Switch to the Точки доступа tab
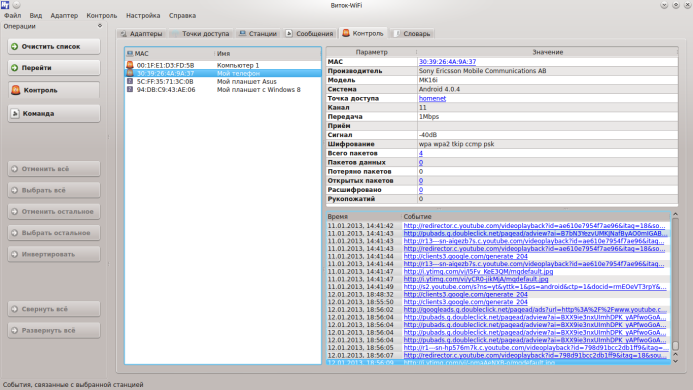Viewport: 693px width, 390px height. [201, 34]
